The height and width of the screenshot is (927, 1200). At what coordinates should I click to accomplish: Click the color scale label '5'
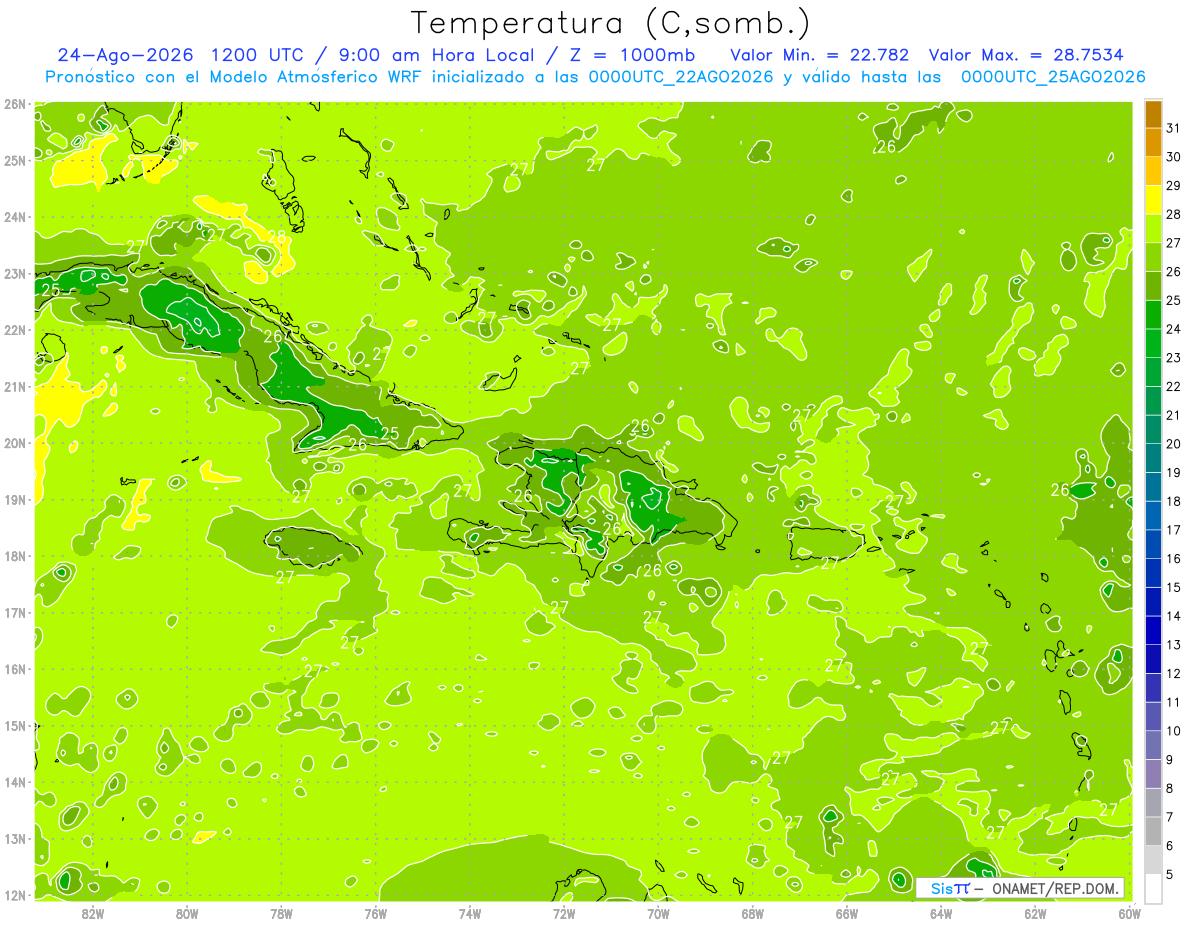pos(1170,875)
